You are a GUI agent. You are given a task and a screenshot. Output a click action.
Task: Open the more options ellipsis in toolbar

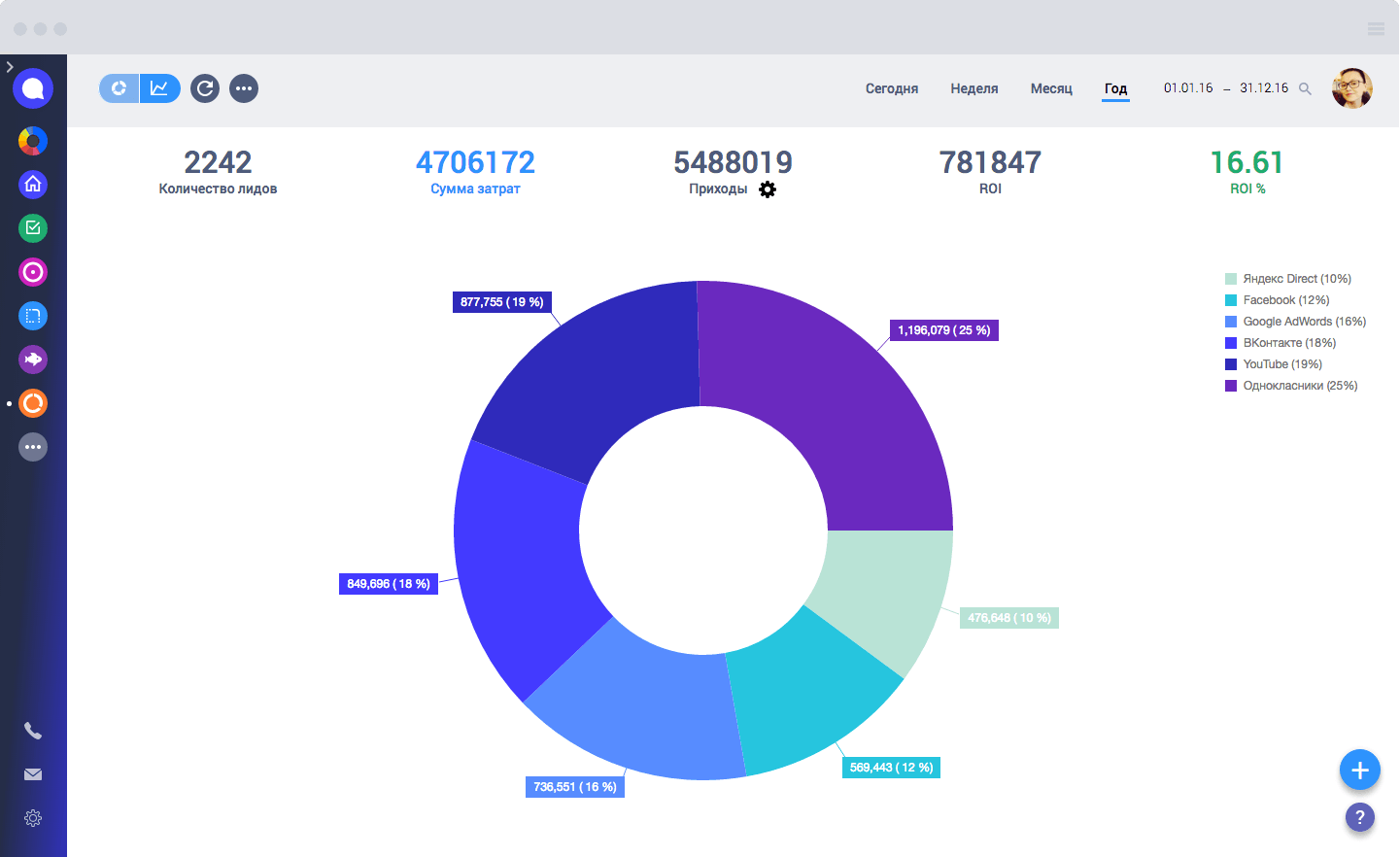coord(244,89)
